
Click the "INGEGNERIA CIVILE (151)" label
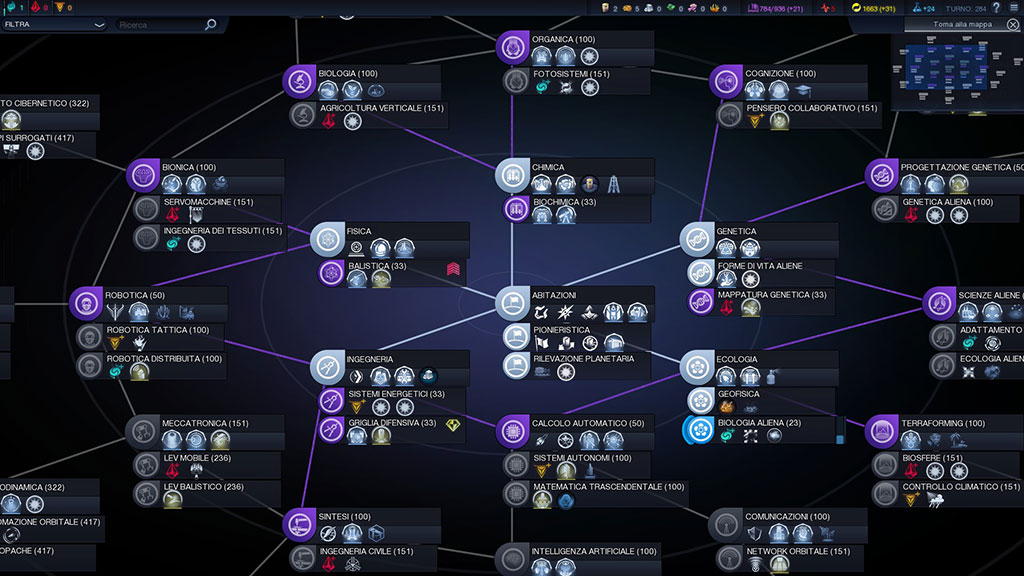[x=366, y=551]
